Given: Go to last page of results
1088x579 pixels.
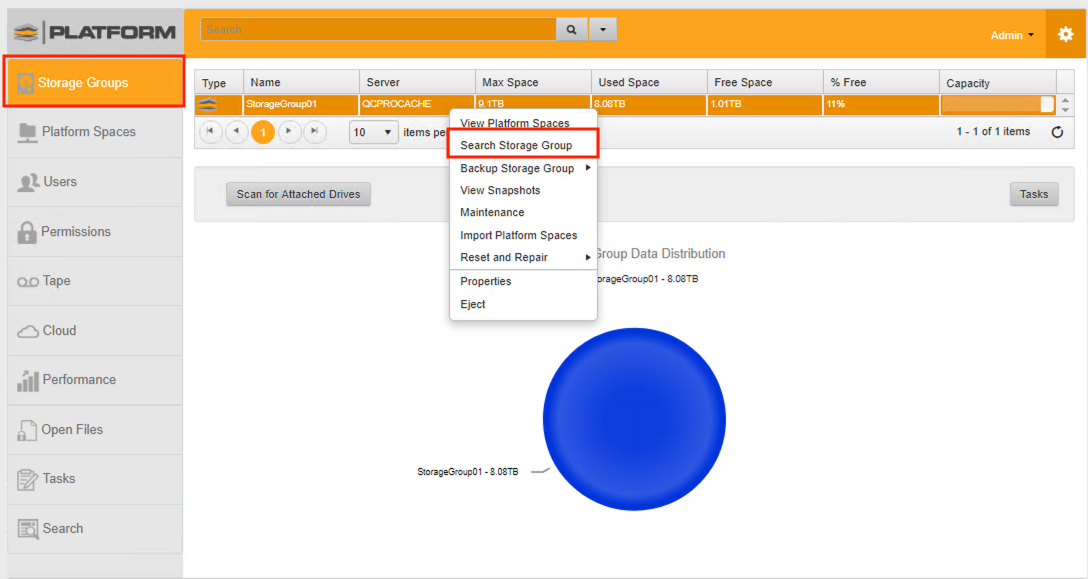Looking at the screenshot, I should (315, 132).
